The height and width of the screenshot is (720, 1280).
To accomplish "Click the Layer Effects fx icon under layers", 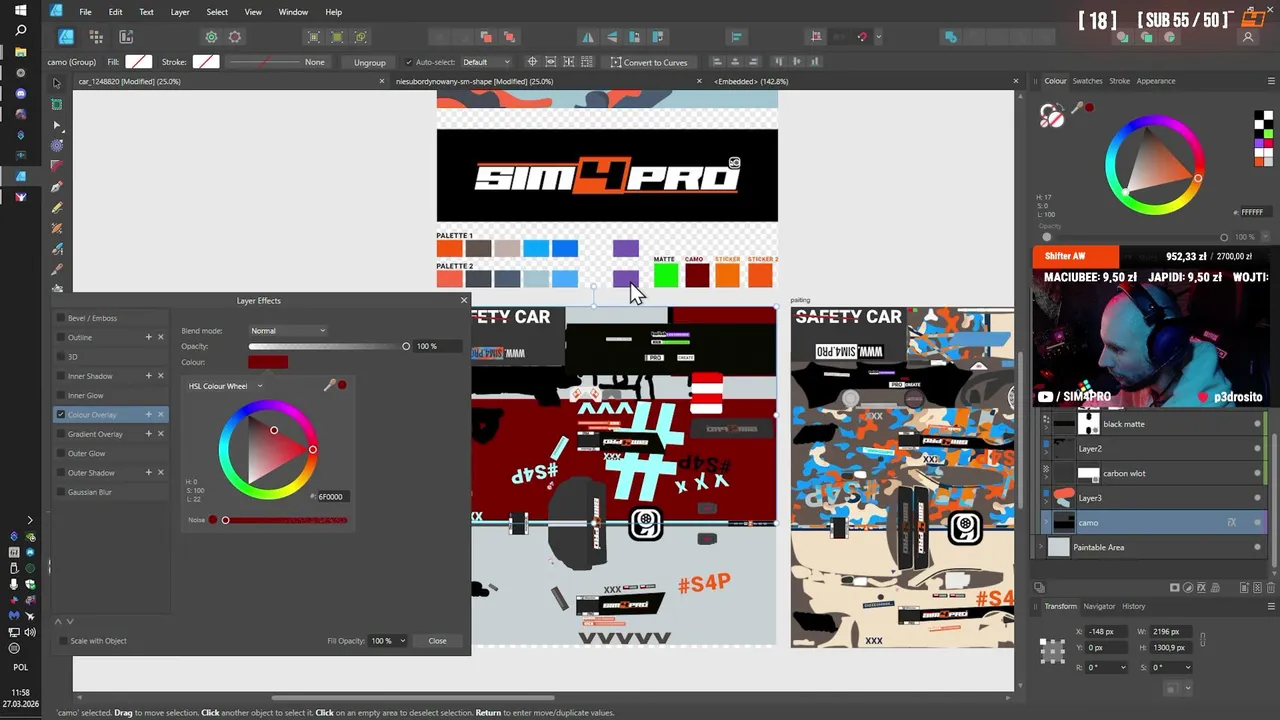I will click(1201, 588).
